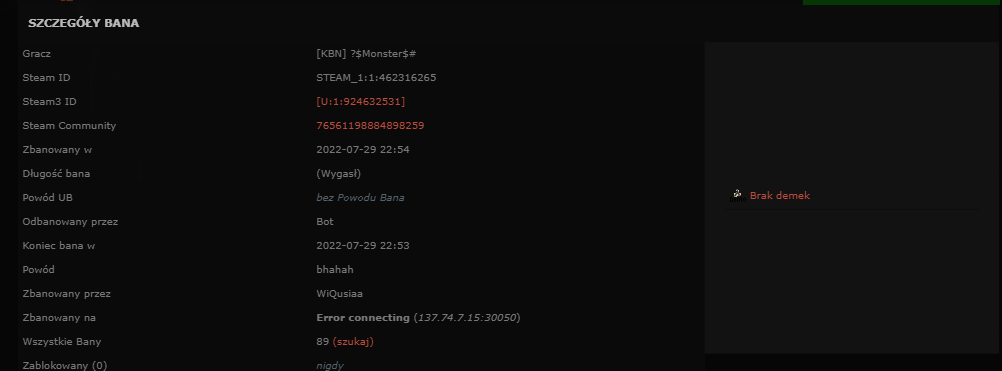The height and width of the screenshot is (371, 1002).
Task: Click the nigdy value for Zablokowany
Action: tap(330, 366)
